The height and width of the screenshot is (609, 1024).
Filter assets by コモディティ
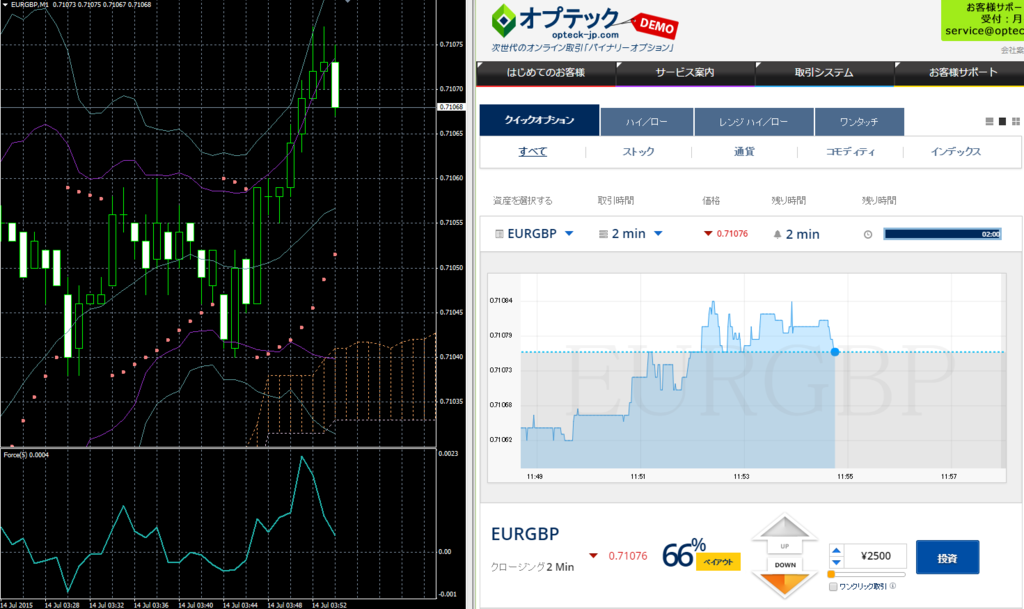tap(850, 151)
